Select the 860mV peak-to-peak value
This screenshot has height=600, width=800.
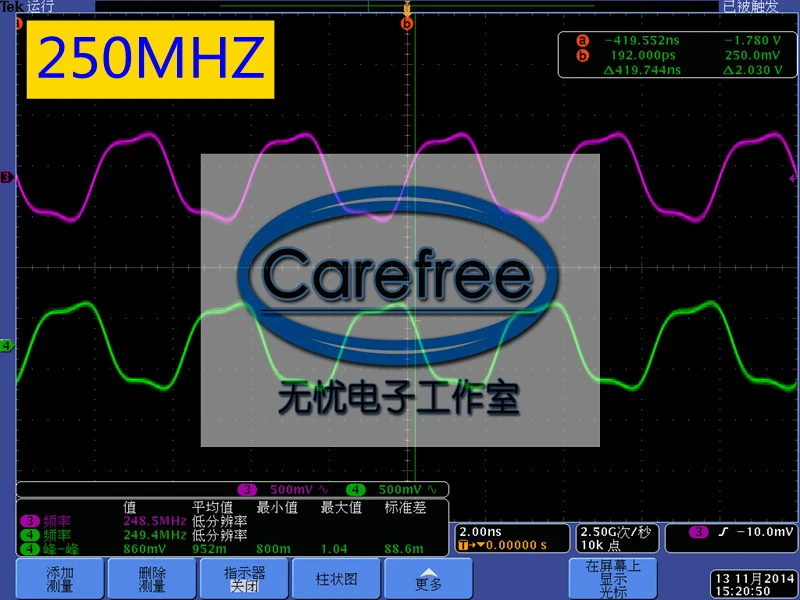click(144, 549)
